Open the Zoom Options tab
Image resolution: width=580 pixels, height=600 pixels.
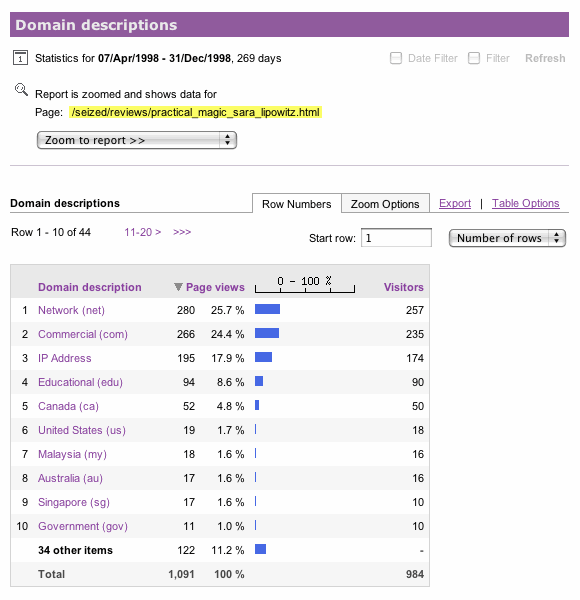385,204
